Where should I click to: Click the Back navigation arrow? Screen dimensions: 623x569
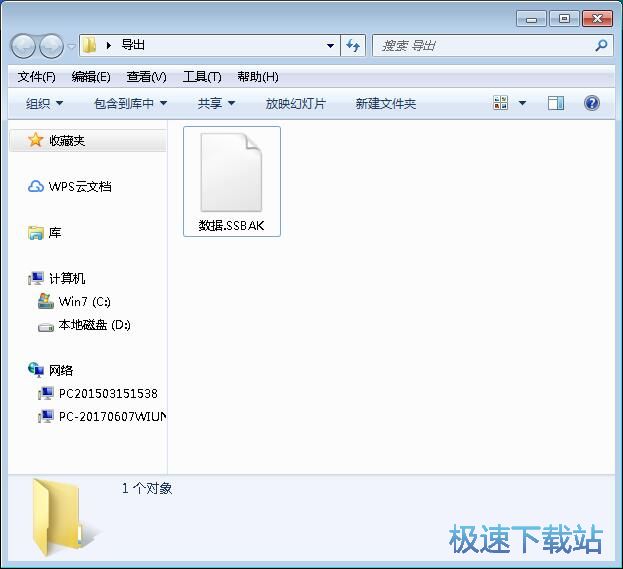pos(23,46)
